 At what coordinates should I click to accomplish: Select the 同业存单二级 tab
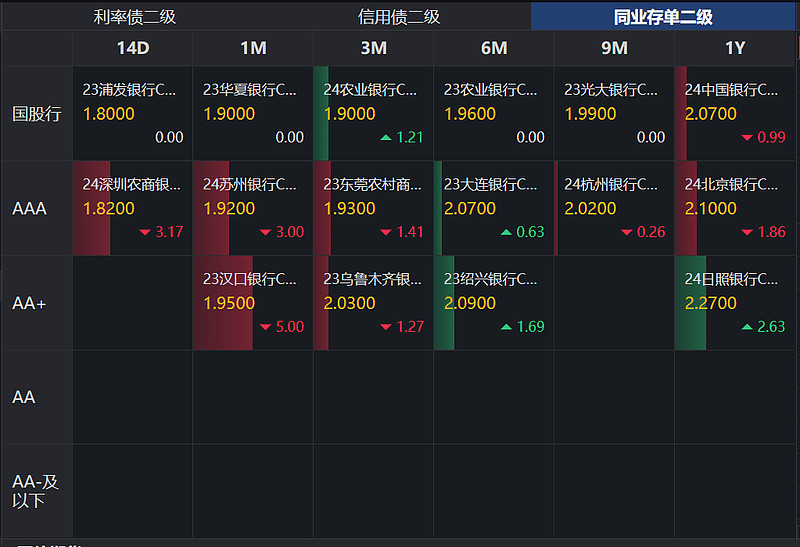(x=663, y=17)
